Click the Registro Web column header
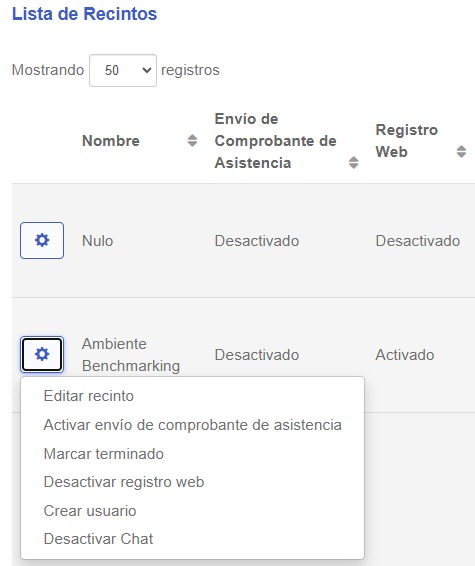 (x=407, y=141)
